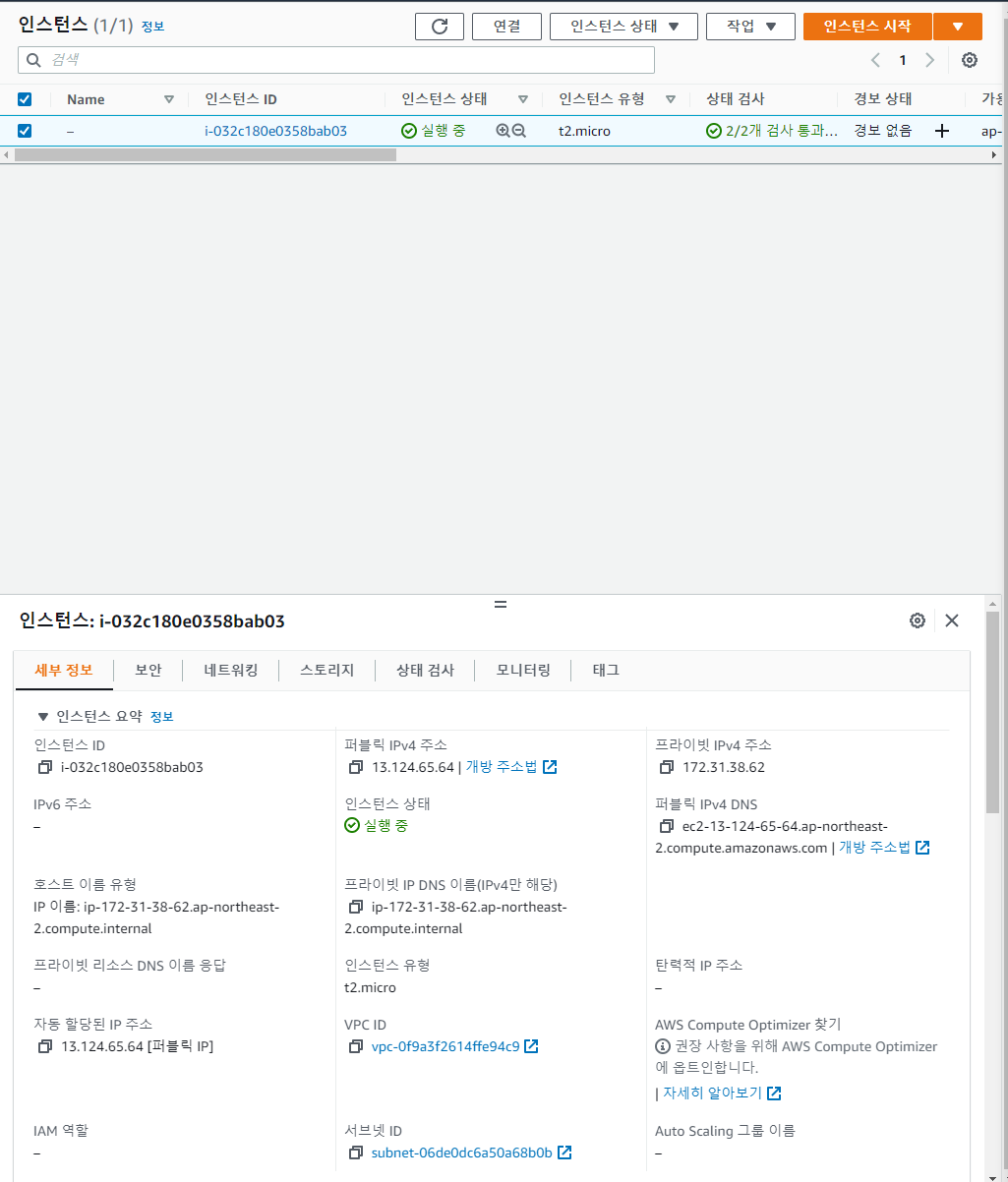This screenshot has width=1008, height=1182.
Task: Open external link icon beside VPC ID
Action: click(x=531, y=1046)
